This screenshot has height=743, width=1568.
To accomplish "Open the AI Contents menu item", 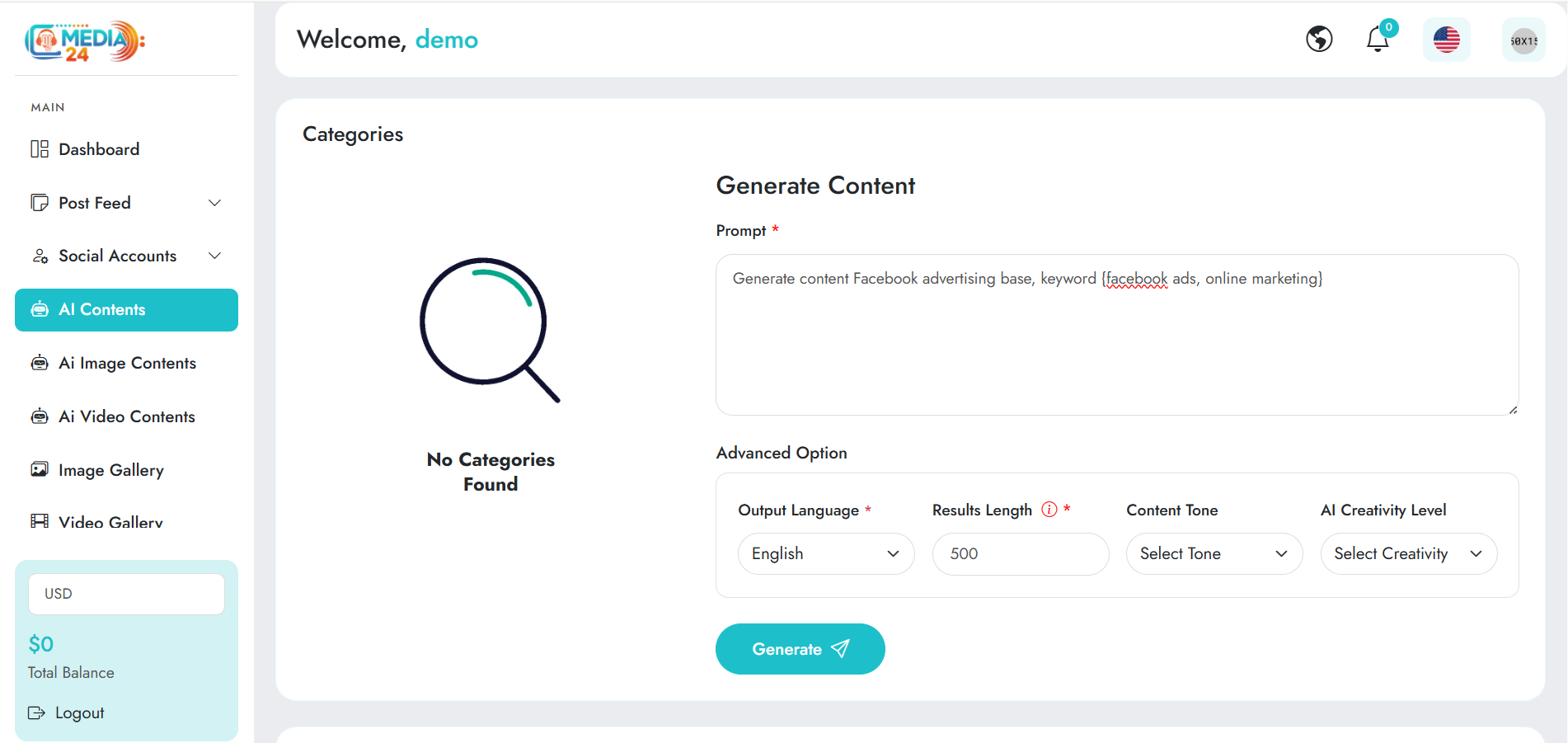I will coord(126,310).
